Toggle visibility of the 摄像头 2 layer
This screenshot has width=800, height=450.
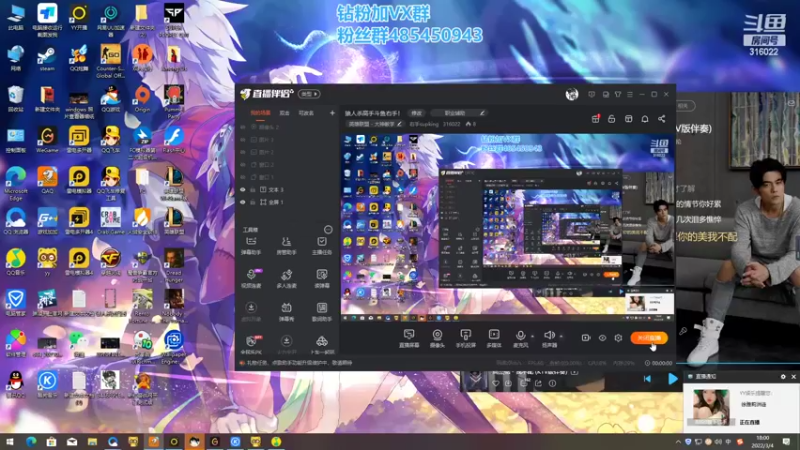tap(243, 127)
